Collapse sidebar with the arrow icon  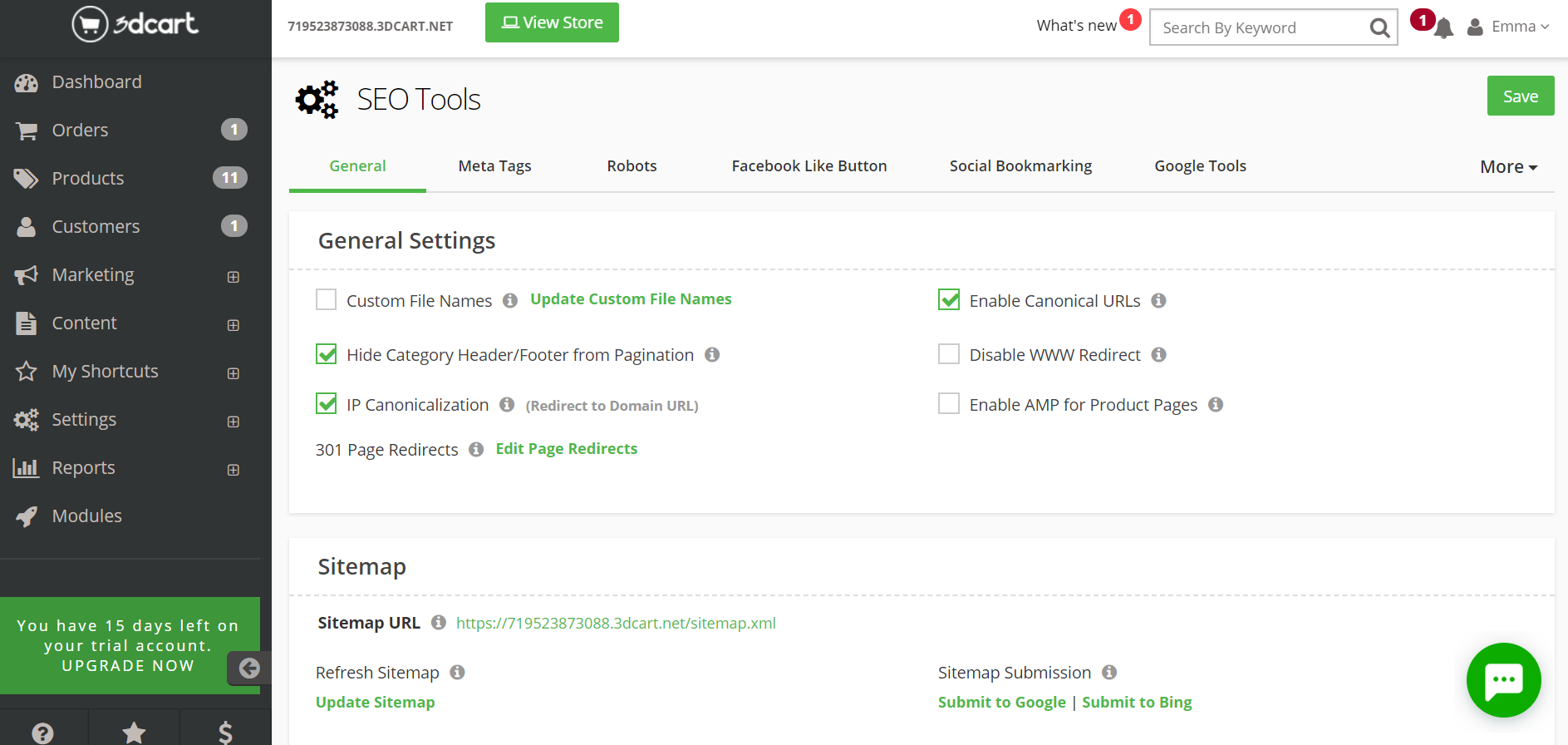(x=248, y=668)
